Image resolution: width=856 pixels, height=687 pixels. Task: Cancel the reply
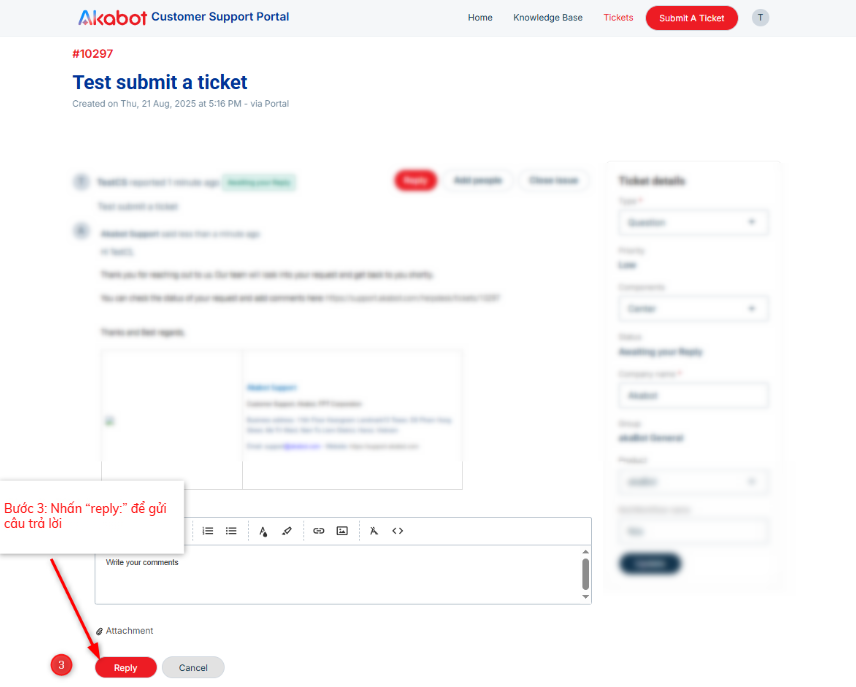coord(193,667)
